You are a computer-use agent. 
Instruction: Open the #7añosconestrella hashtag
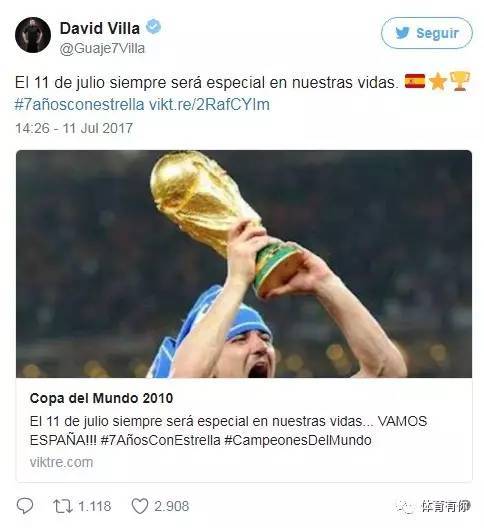coord(79,105)
